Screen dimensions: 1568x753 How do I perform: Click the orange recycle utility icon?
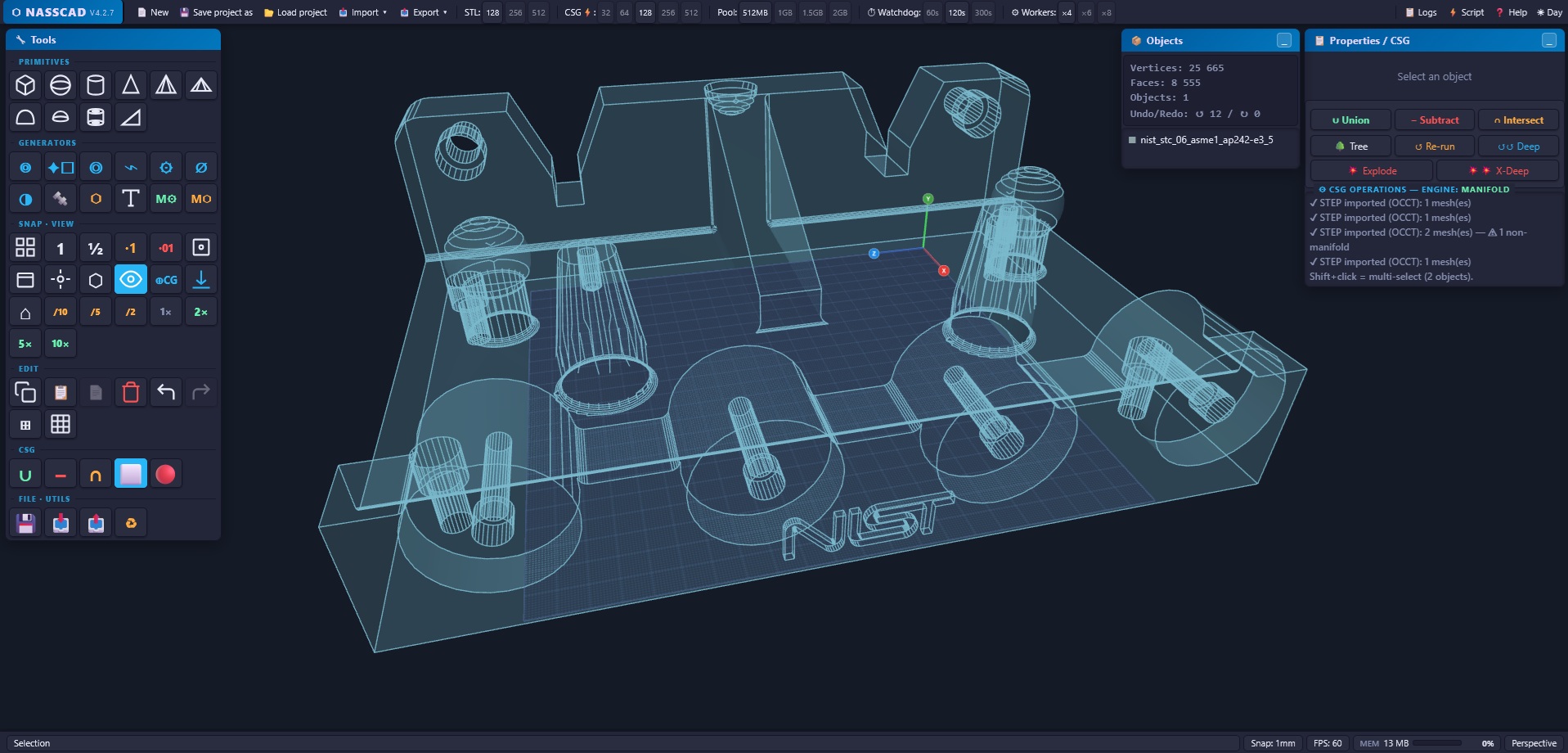tap(131, 523)
